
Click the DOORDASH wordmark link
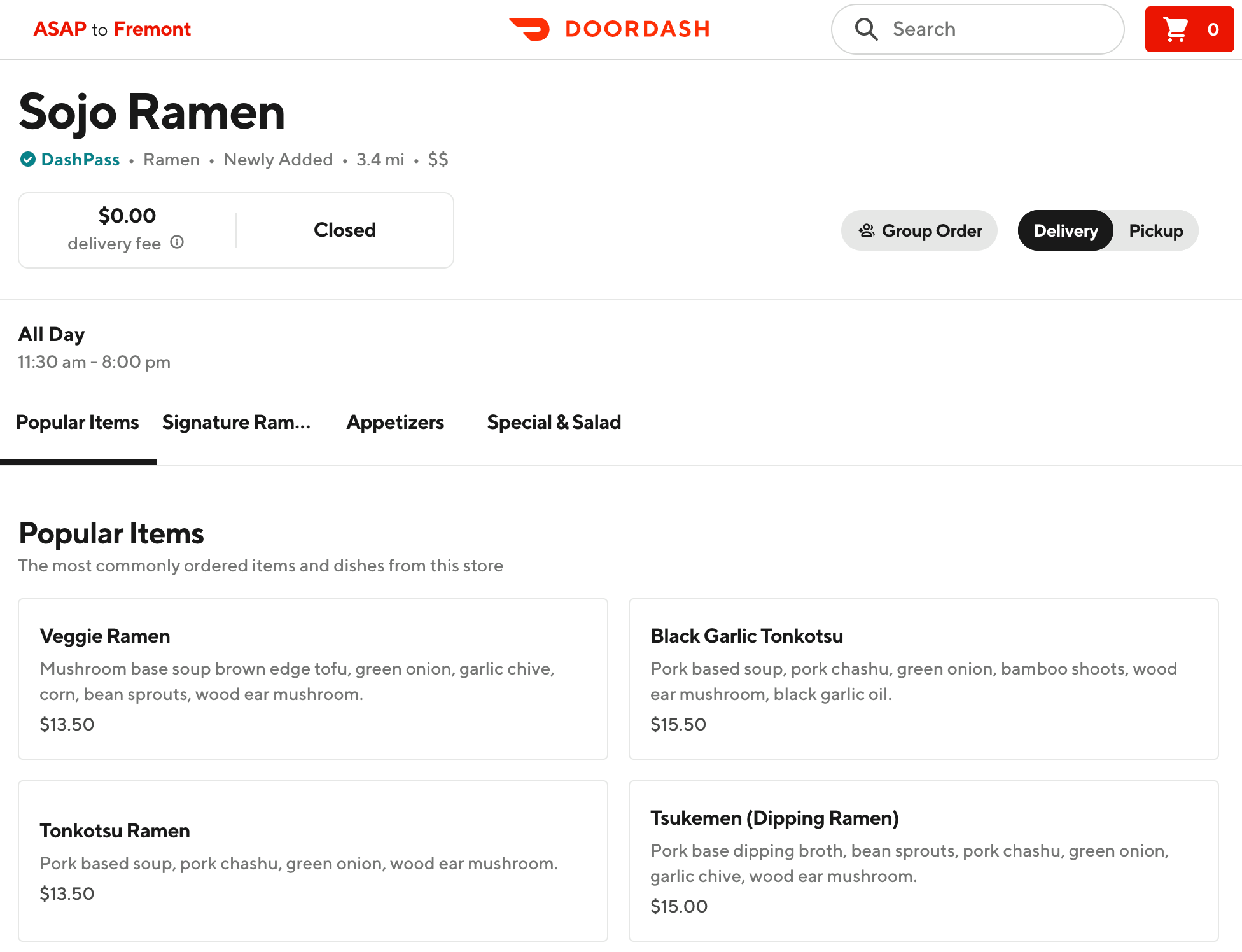[x=638, y=29]
